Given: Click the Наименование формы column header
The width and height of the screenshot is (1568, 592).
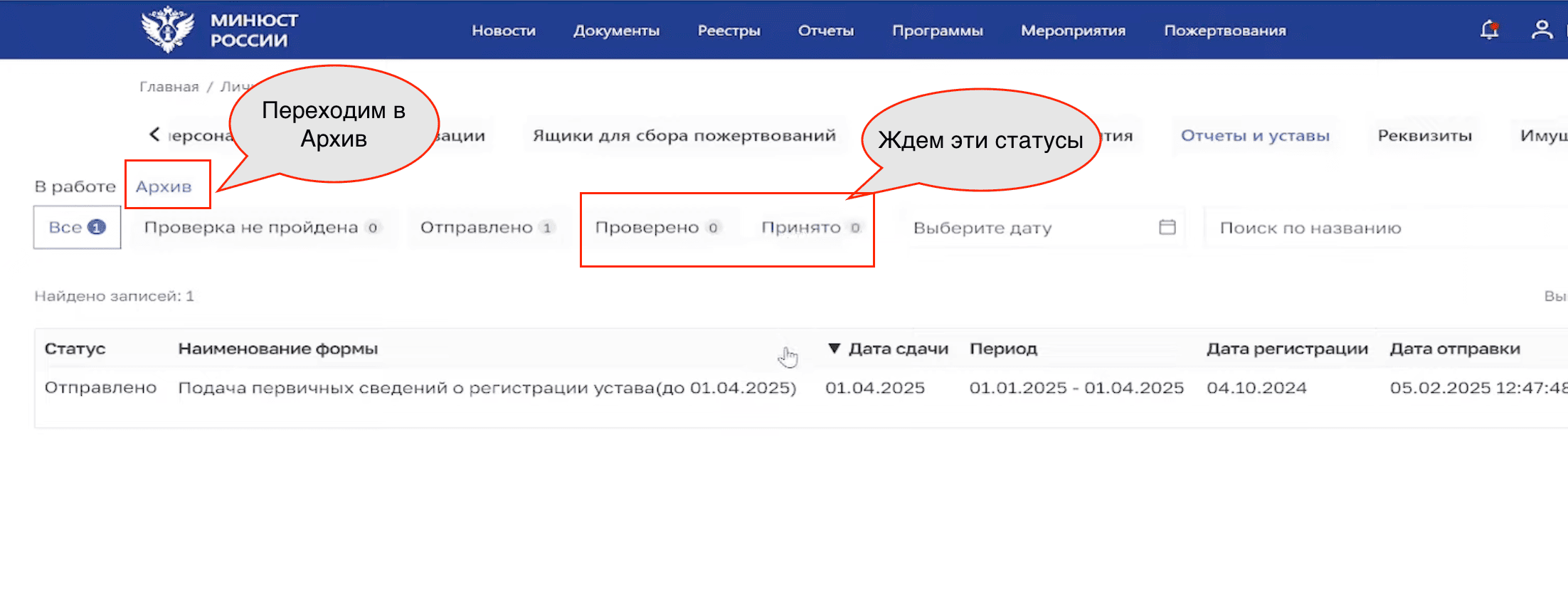Looking at the screenshot, I should click(278, 349).
